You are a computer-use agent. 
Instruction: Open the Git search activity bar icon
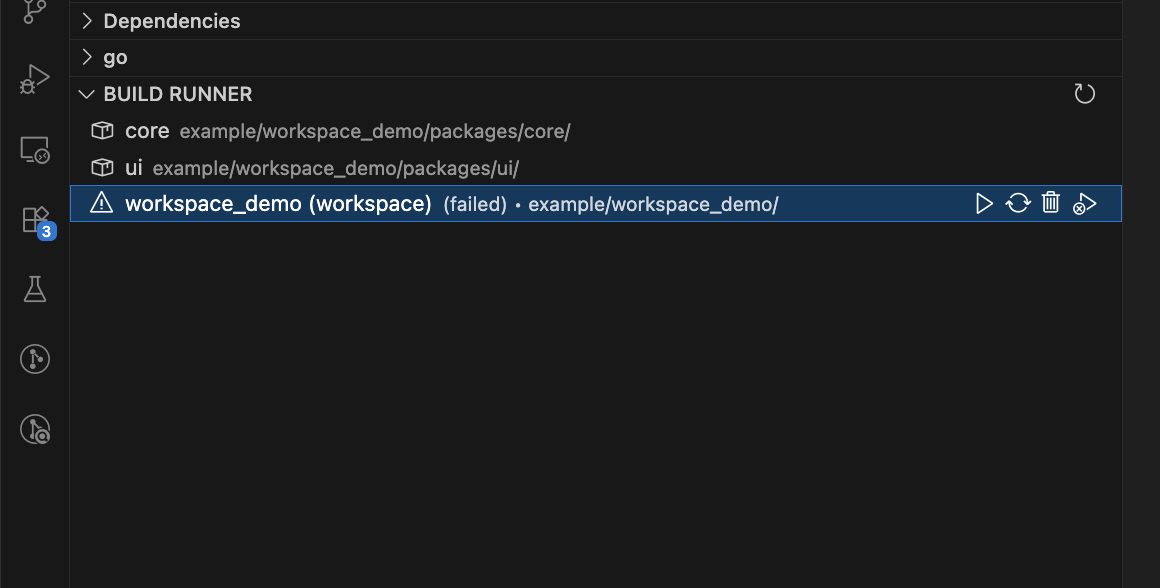tap(34, 429)
